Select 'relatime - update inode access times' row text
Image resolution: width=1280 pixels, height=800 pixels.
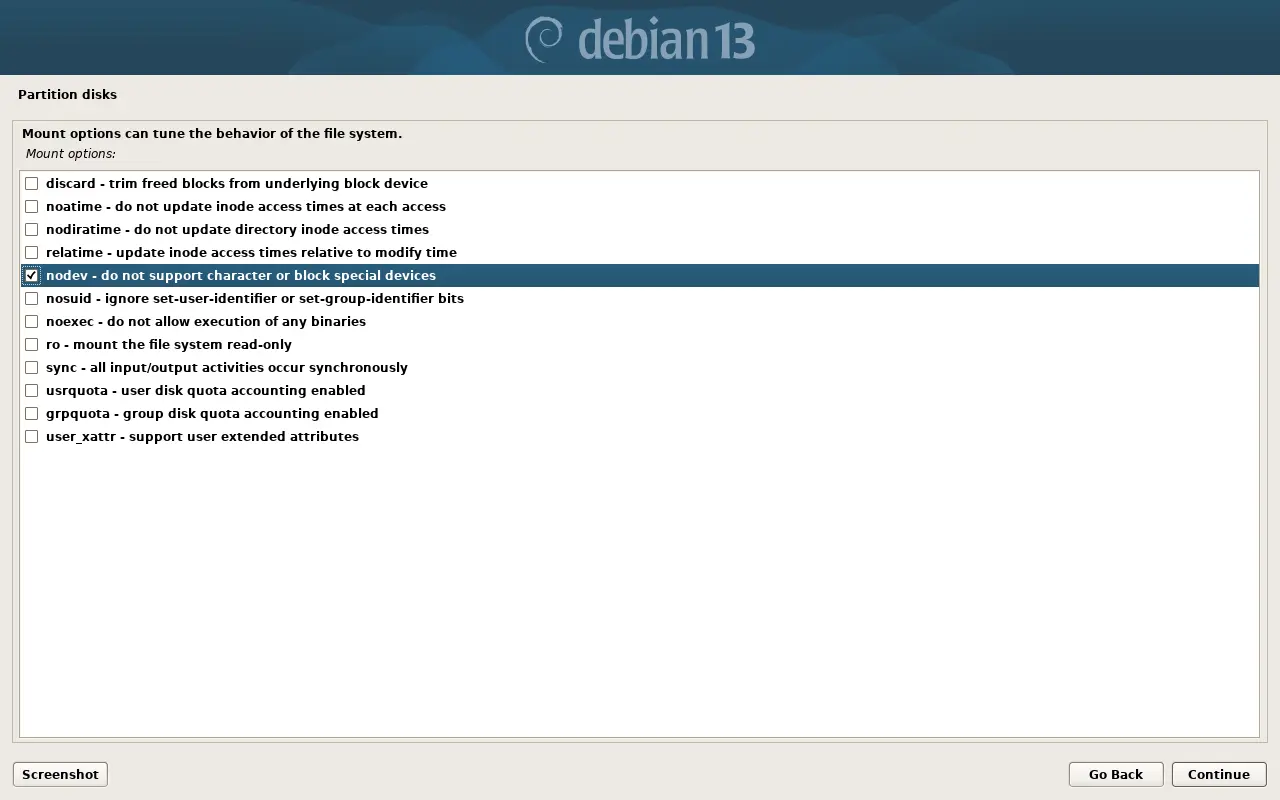251,253
